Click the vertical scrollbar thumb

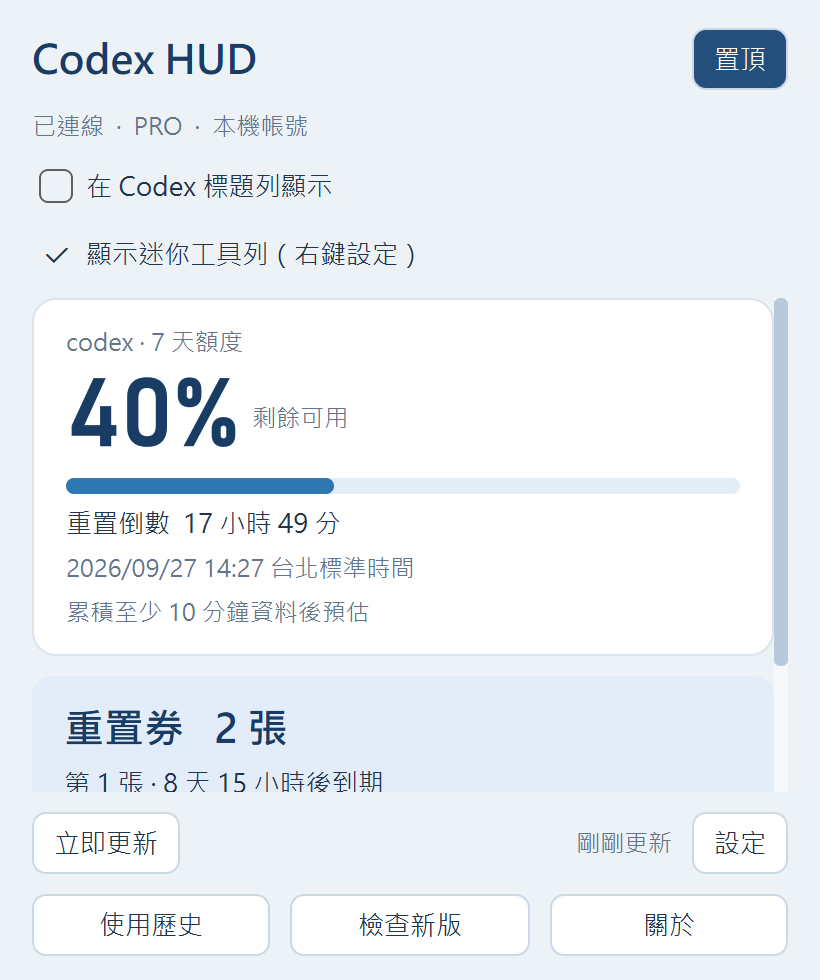pos(781,482)
